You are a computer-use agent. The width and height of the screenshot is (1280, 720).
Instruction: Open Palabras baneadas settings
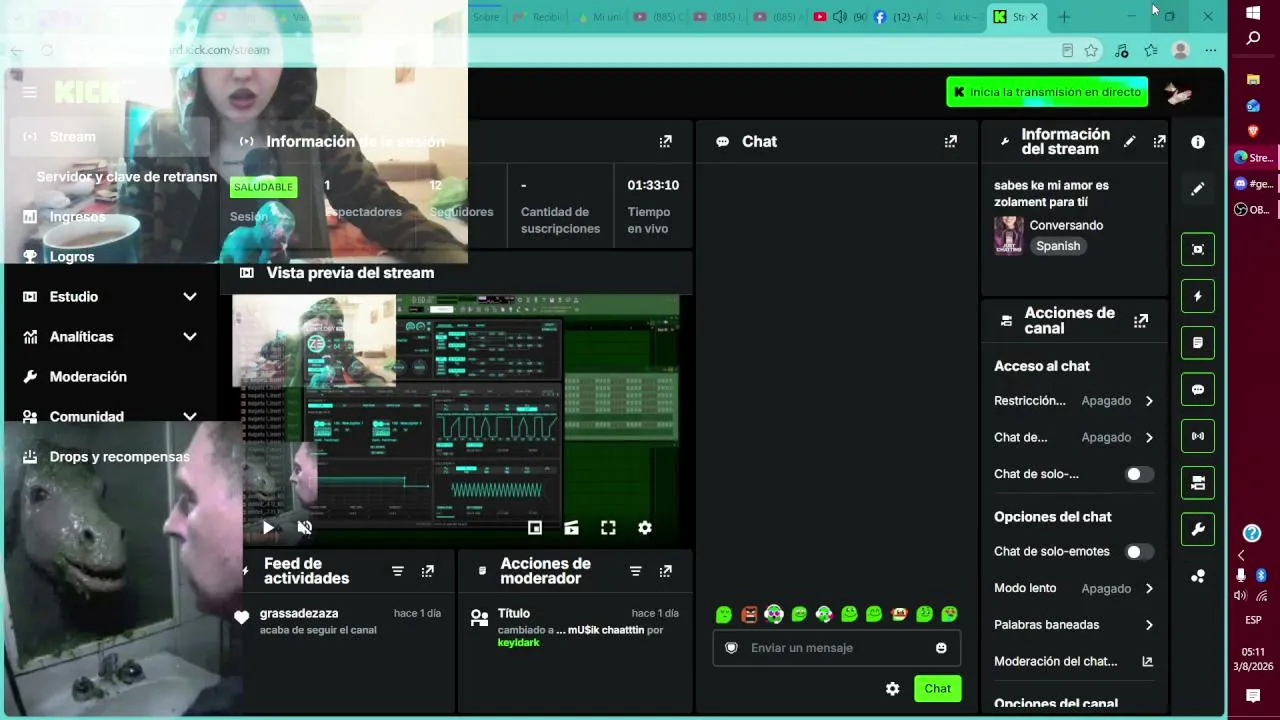[1074, 625]
